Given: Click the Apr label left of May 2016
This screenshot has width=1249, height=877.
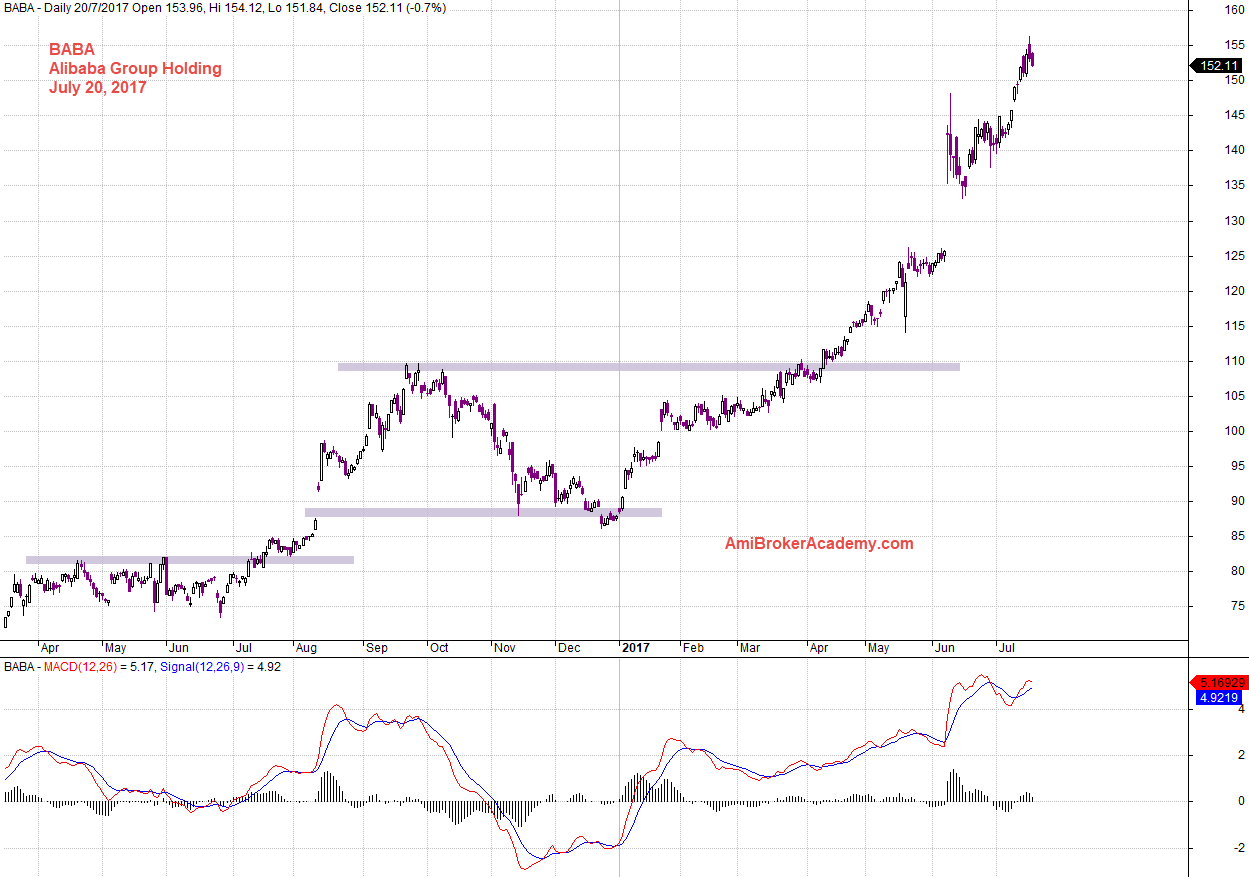Looking at the screenshot, I should coord(50,648).
